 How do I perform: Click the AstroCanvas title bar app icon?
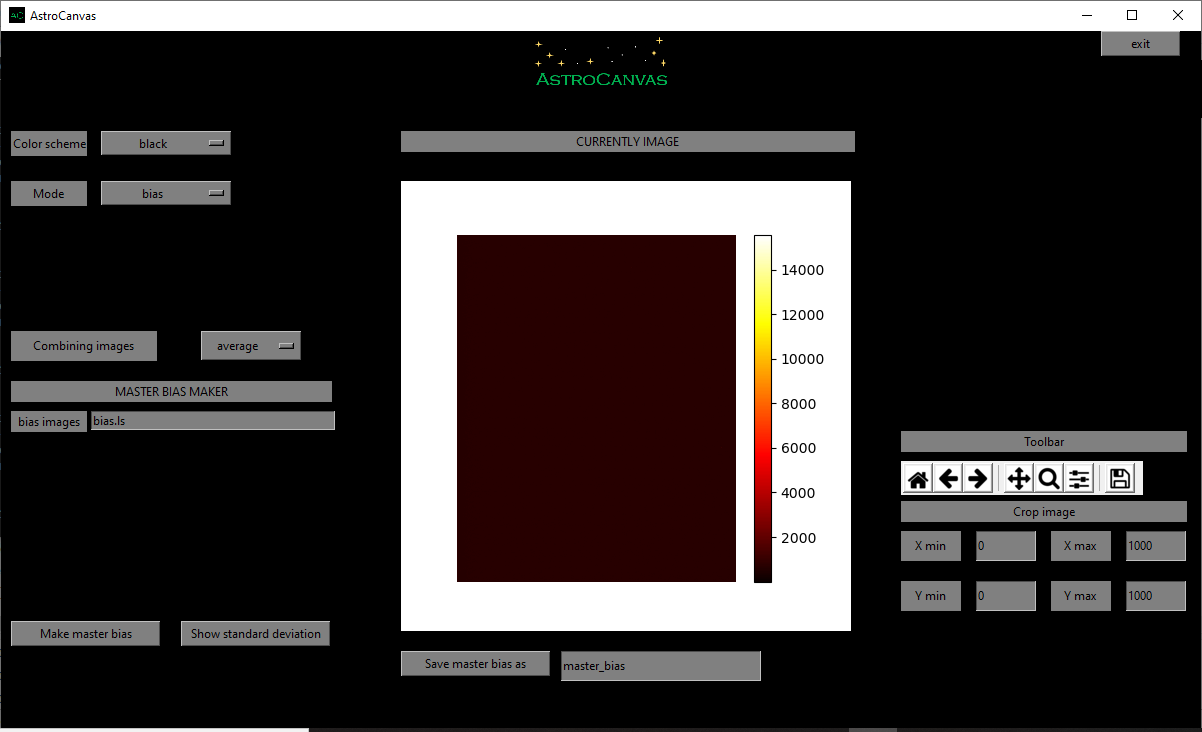17,15
